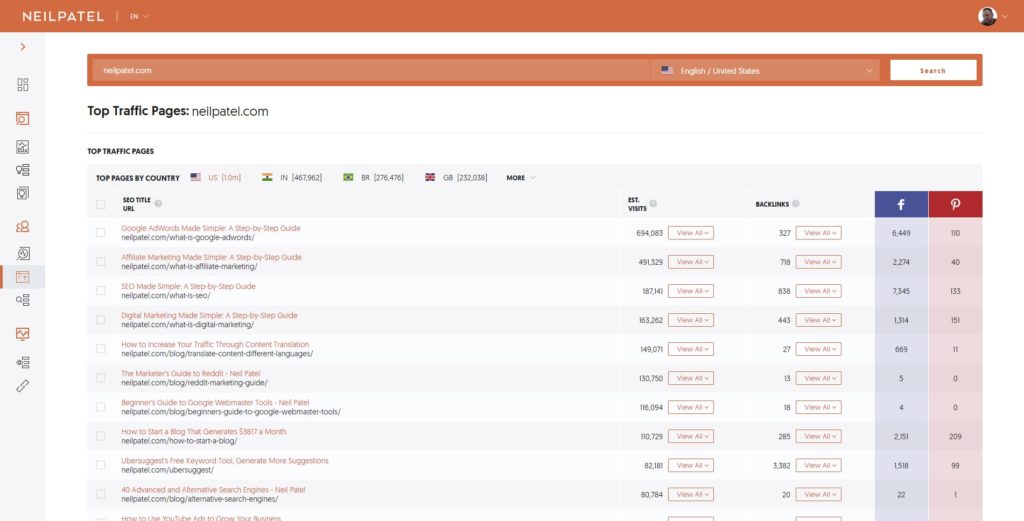Click the 7,345 Facebook shares value
This screenshot has height=521, width=1024.
coord(901,291)
